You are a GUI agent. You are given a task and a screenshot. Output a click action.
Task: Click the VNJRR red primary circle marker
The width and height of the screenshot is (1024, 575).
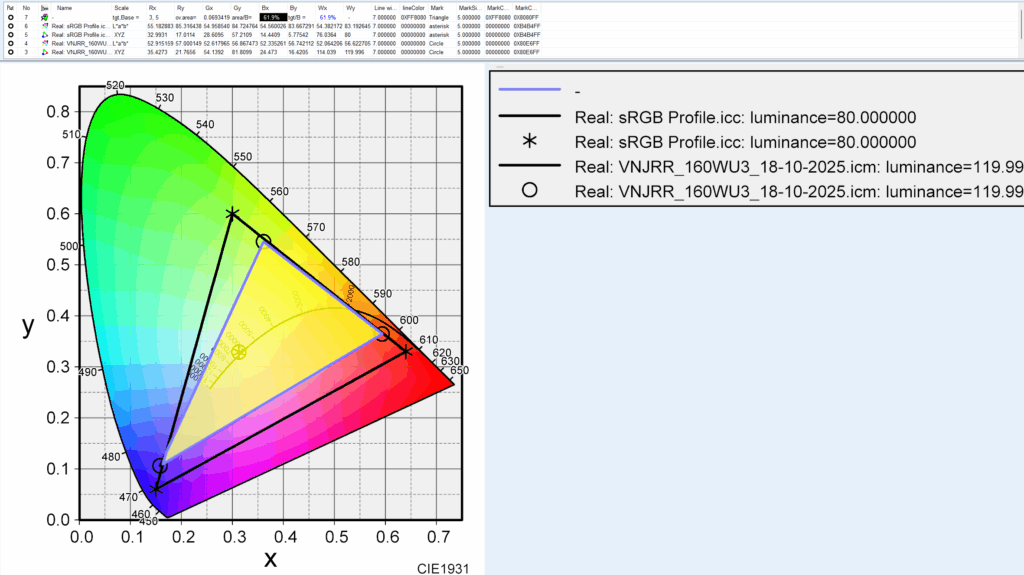(x=384, y=334)
